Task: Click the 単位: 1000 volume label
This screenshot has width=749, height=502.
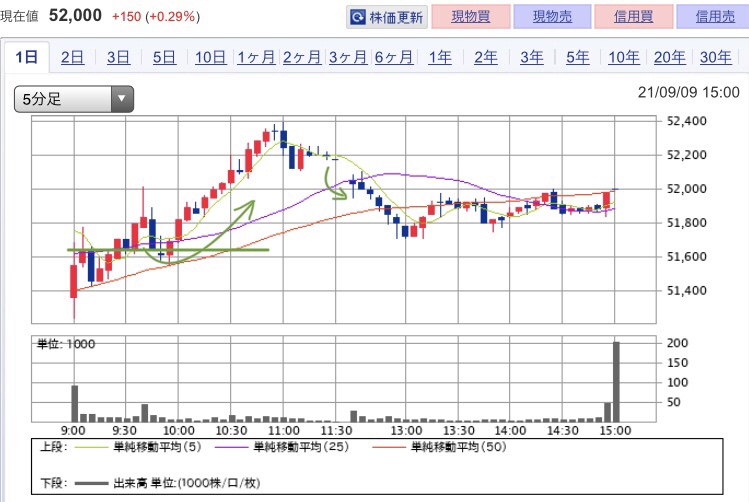Action: click(x=66, y=344)
